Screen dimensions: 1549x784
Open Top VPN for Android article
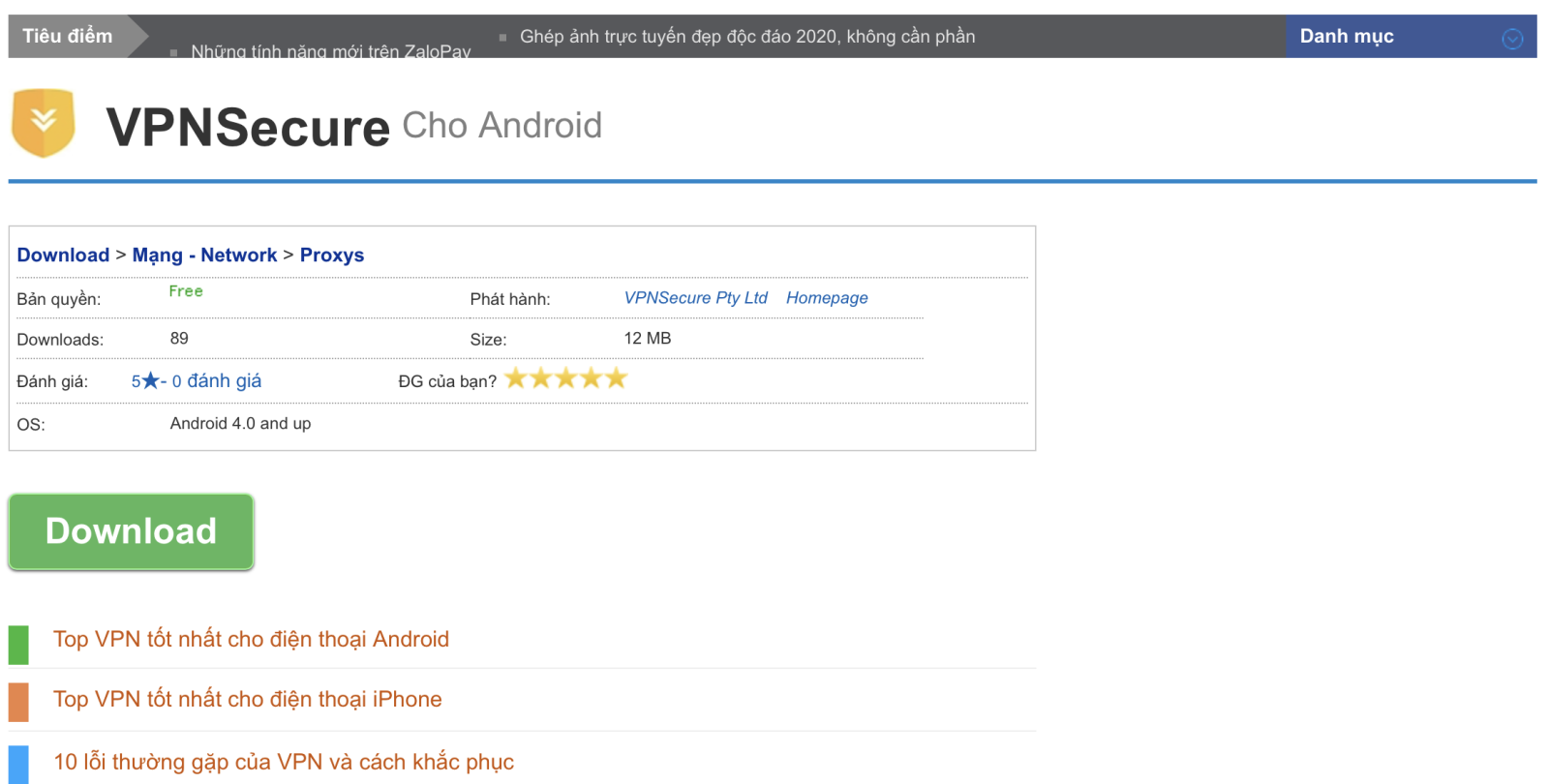pyautogui.click(x=251, y=639)
